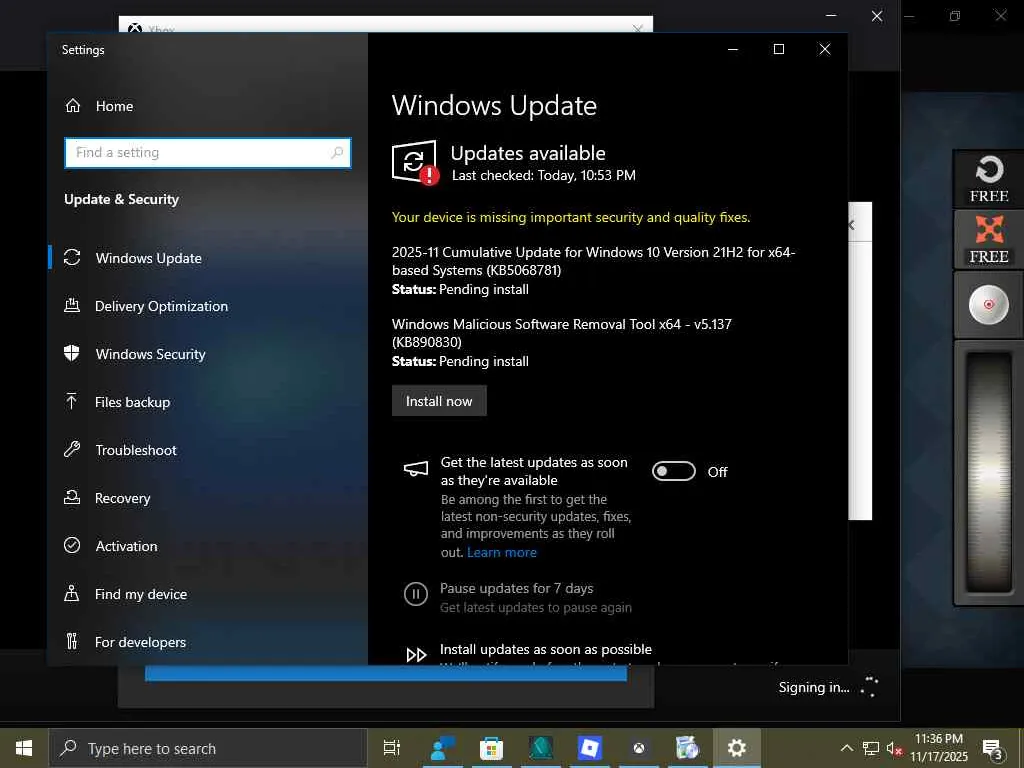Click the vertical slider on right panel
1024x768 pixels.
pyautogui.click(x=989, y=472)
